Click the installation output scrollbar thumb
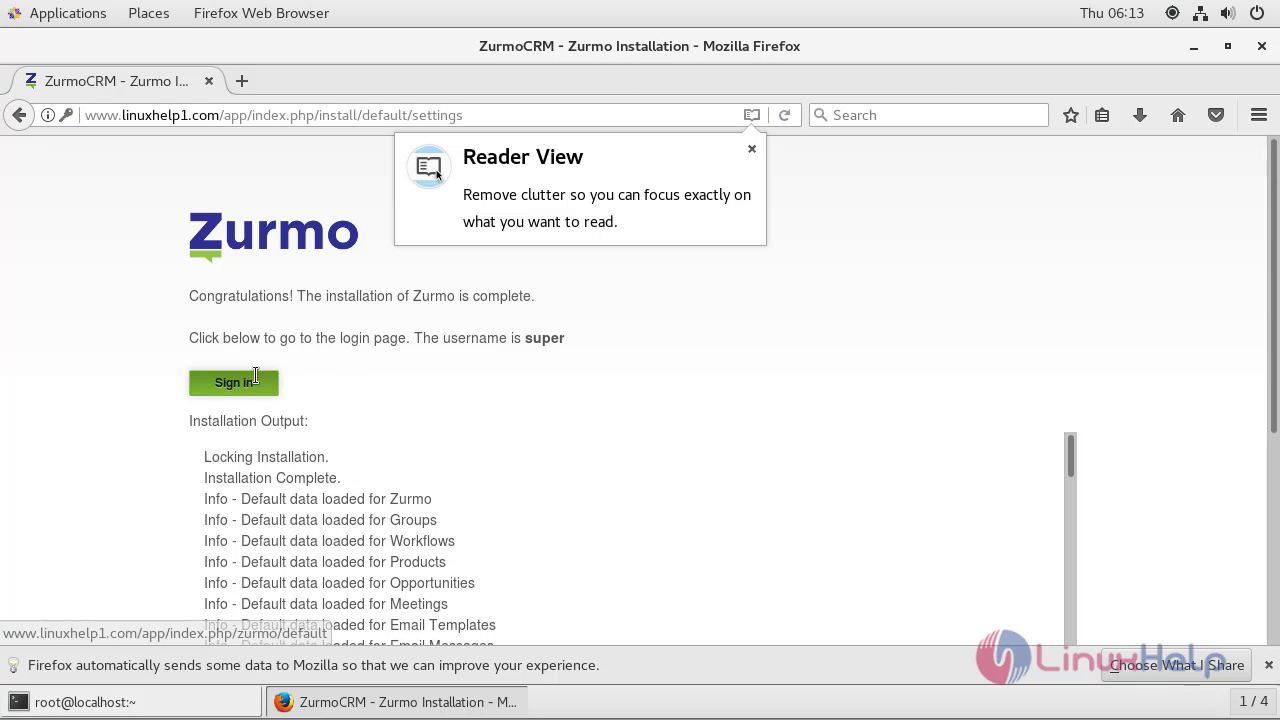Image resolution: width=1280 pixels, height=720 pixels. pos(1071,456)
